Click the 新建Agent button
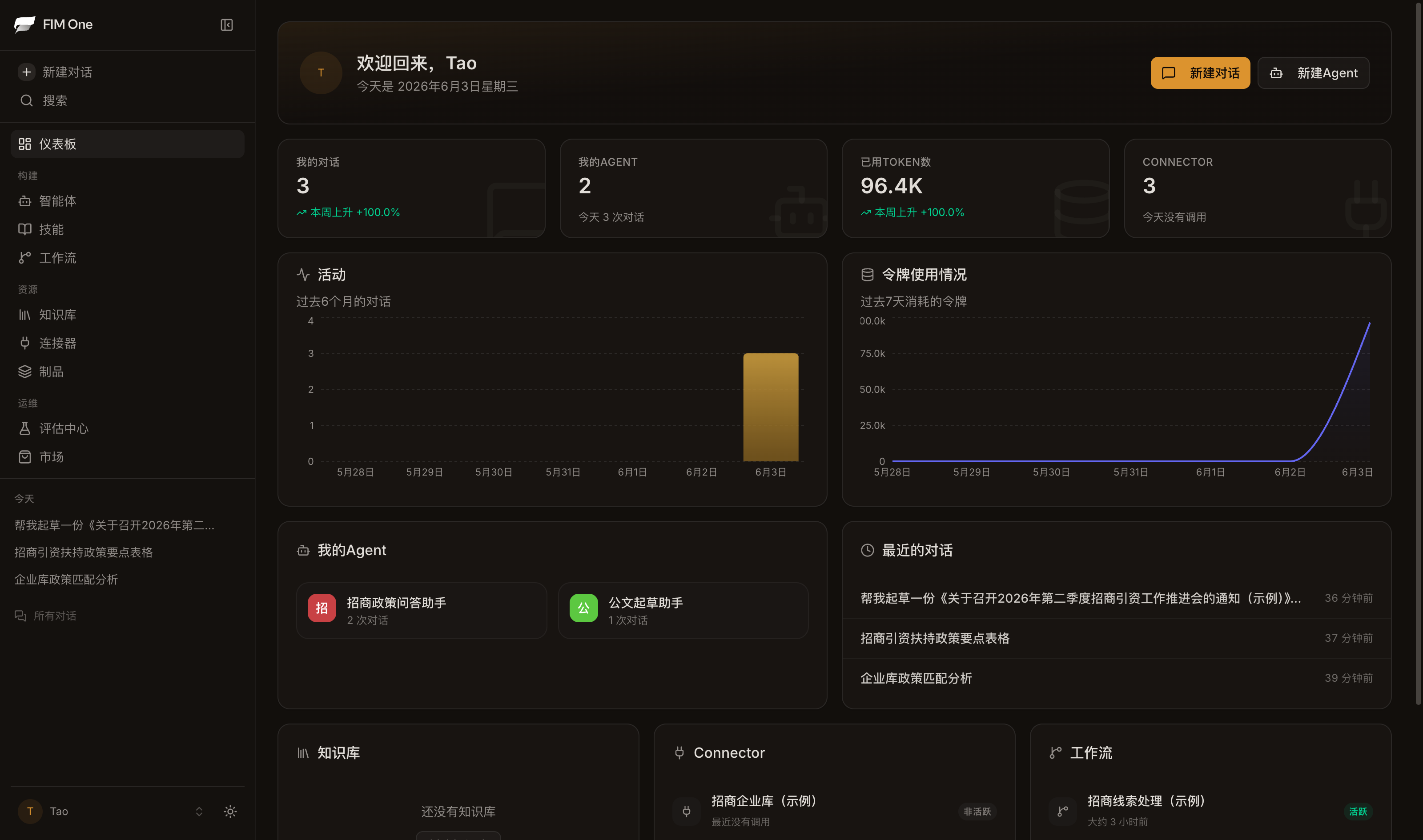Screen dimensions: 1423x840 (x=1313, y=73)
